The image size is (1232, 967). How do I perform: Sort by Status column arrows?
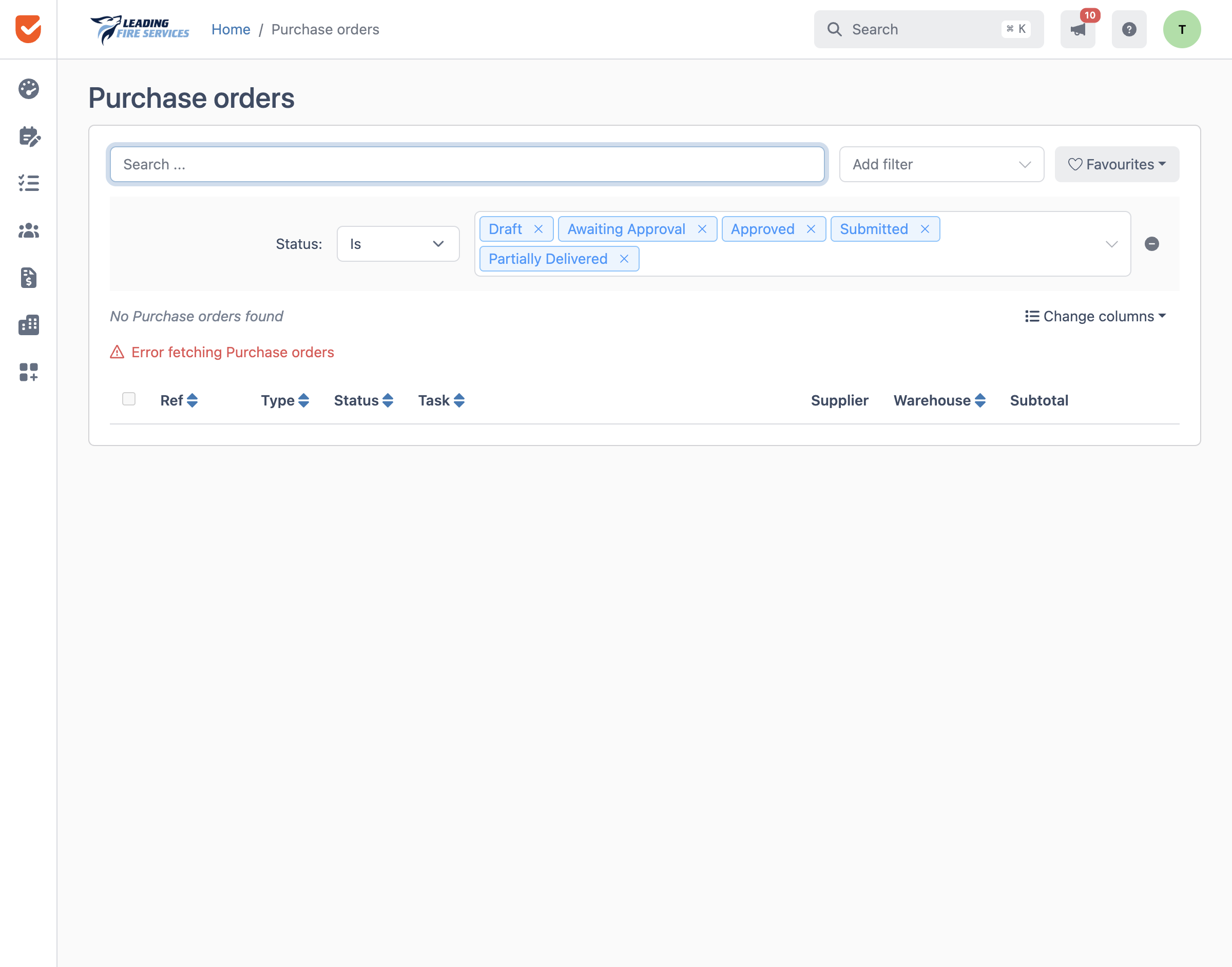tap(388, 400)
